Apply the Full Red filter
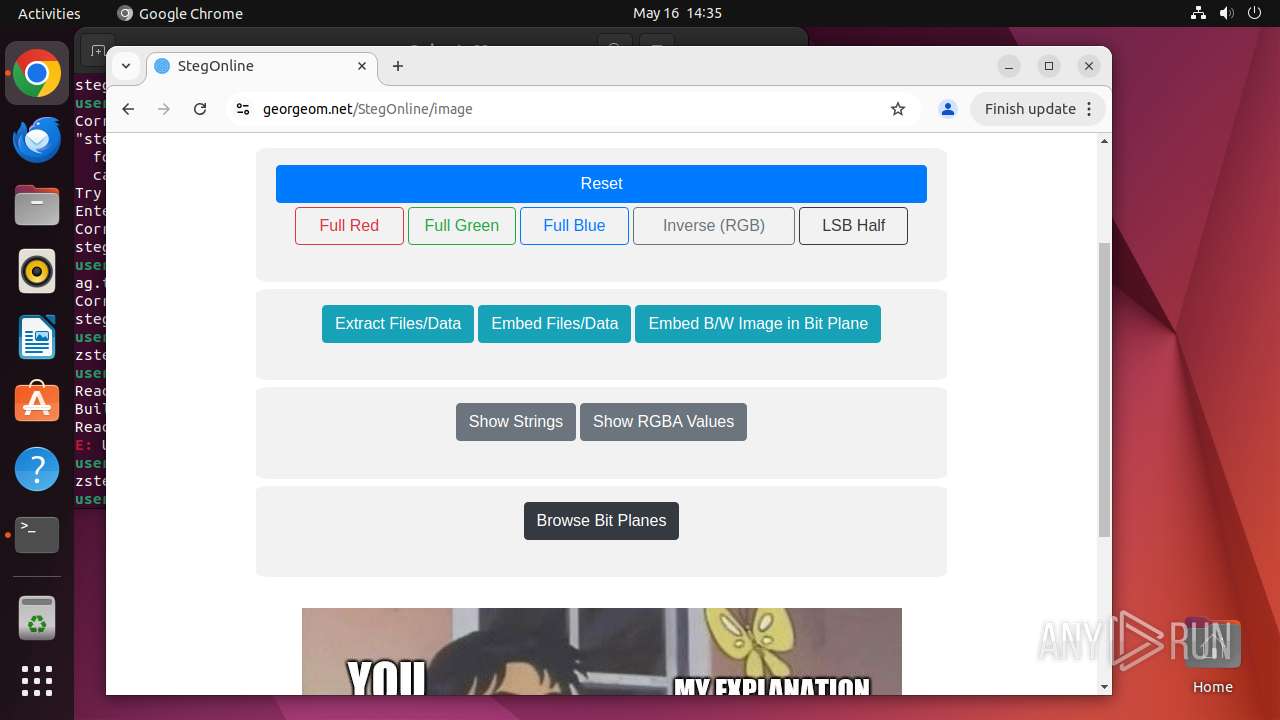 point(349,226)
